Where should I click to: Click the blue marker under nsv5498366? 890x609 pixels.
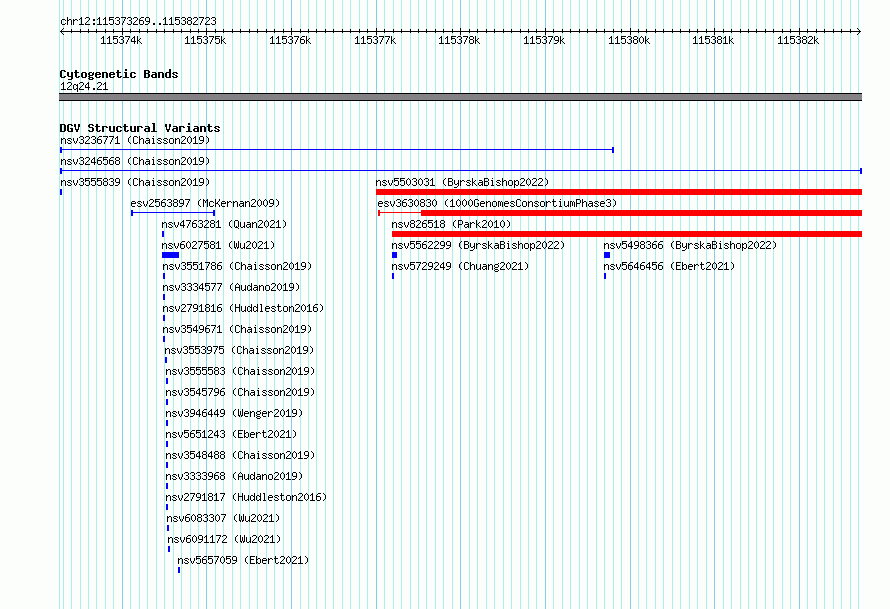click(x=607, y=255)
